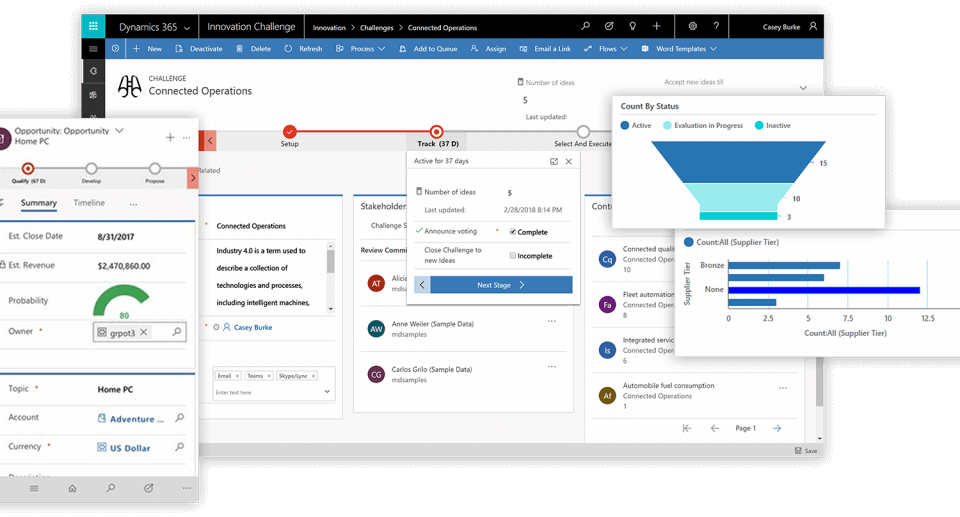Check the Incomplete checkbox

[x=513, y=256]
